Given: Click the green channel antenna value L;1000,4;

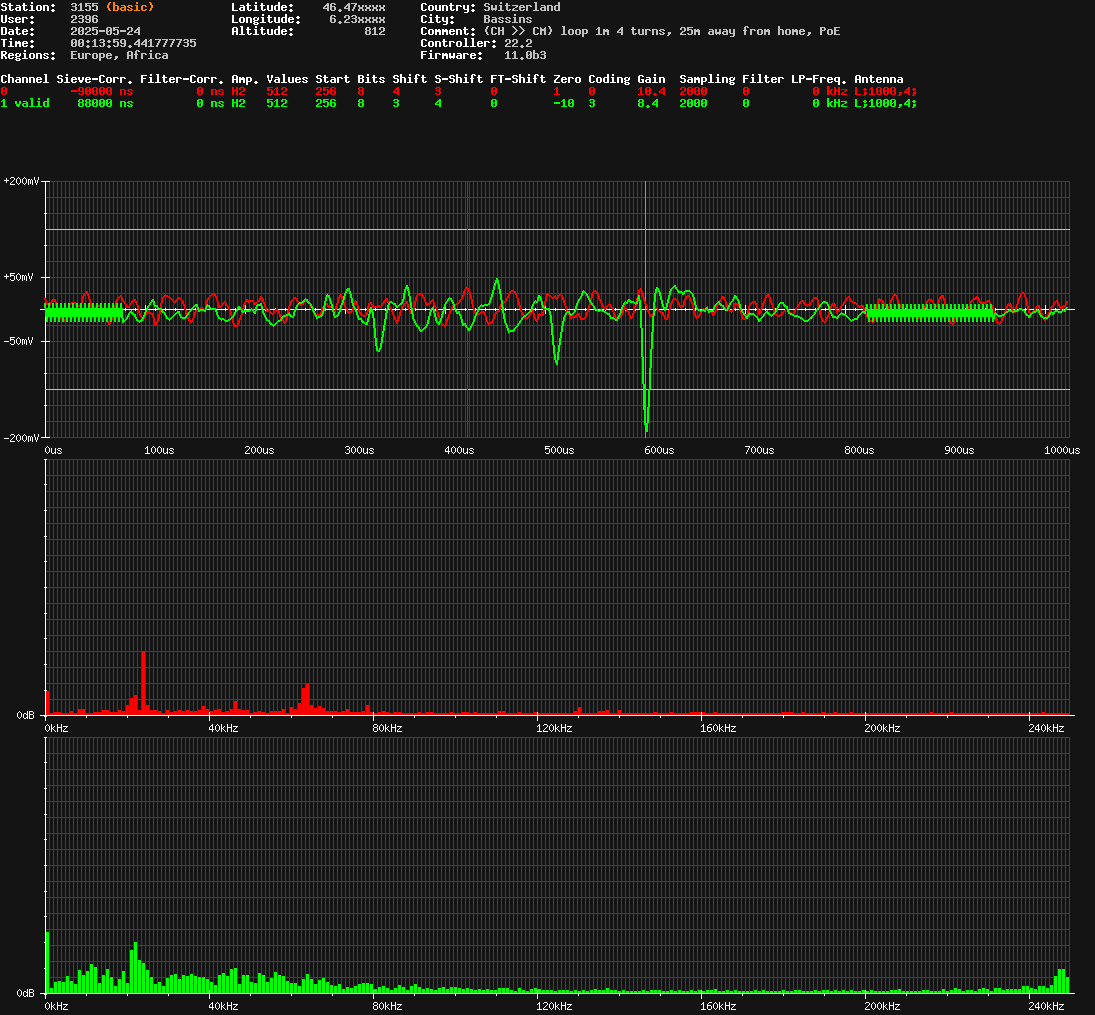Looking at the screenshot, I should [x=885, y=103].
